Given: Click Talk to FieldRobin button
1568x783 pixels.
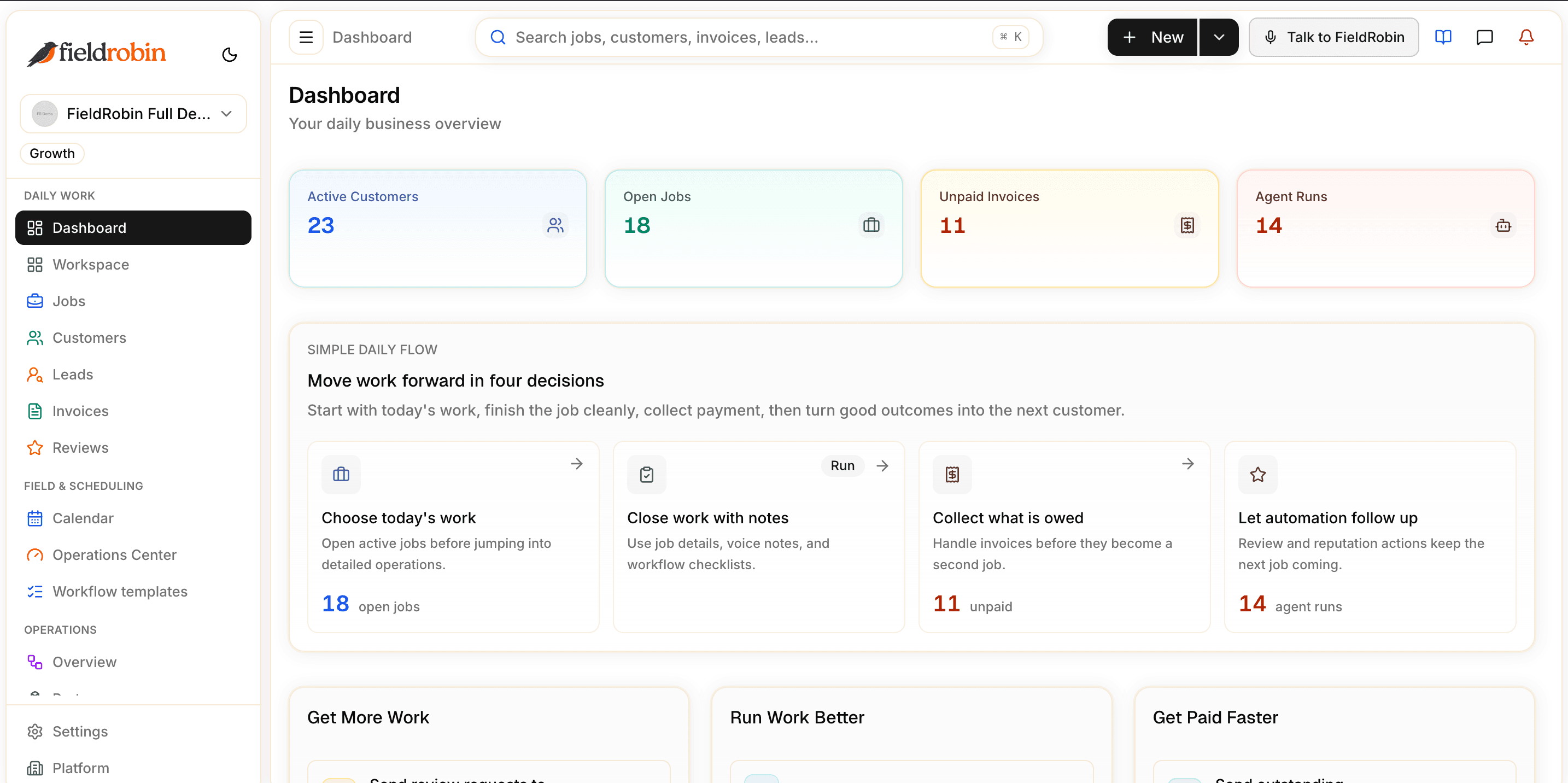Looking at the screenshot, I should (x=1333, y=37).
